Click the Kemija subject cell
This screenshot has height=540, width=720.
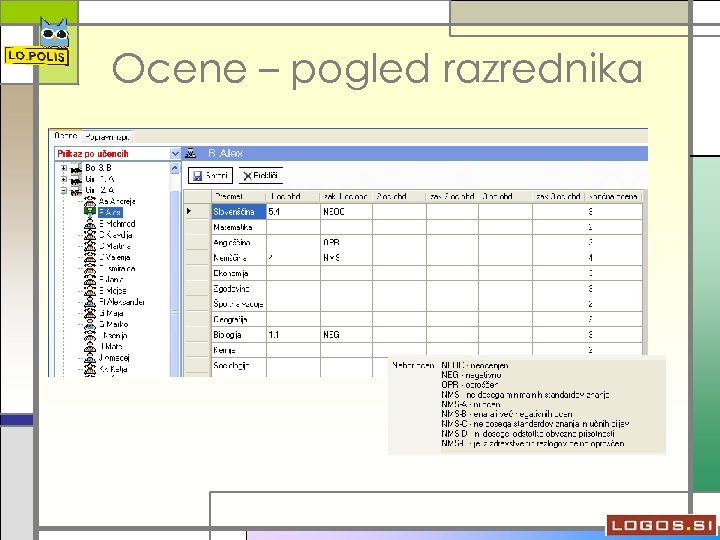pos(239,350)
